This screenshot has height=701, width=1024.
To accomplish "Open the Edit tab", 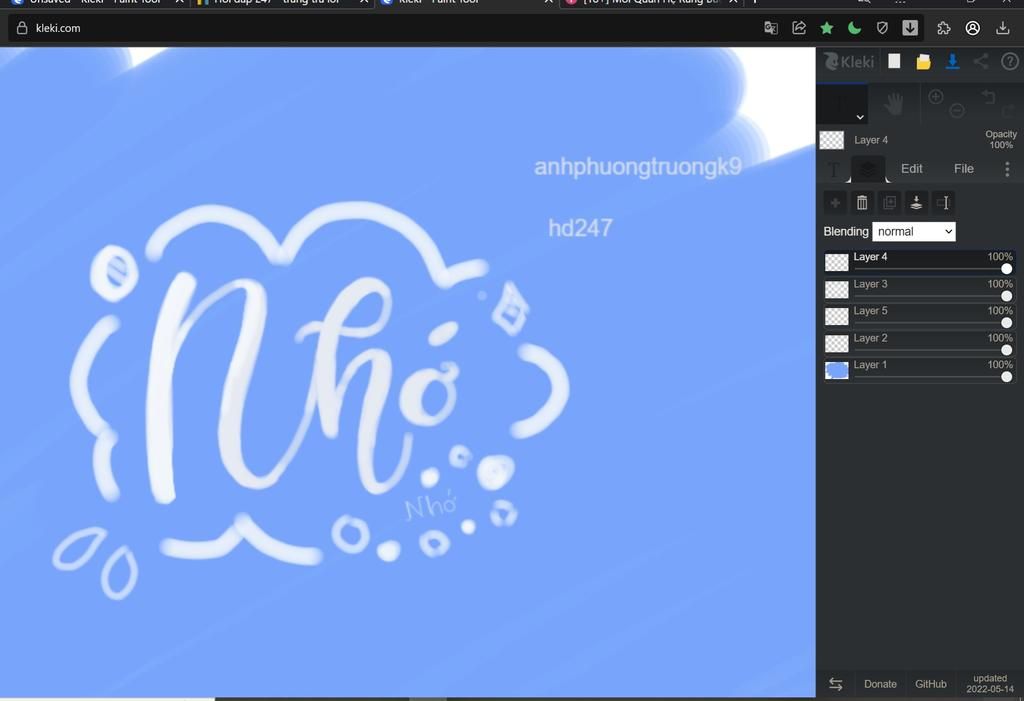I will 912,169.
